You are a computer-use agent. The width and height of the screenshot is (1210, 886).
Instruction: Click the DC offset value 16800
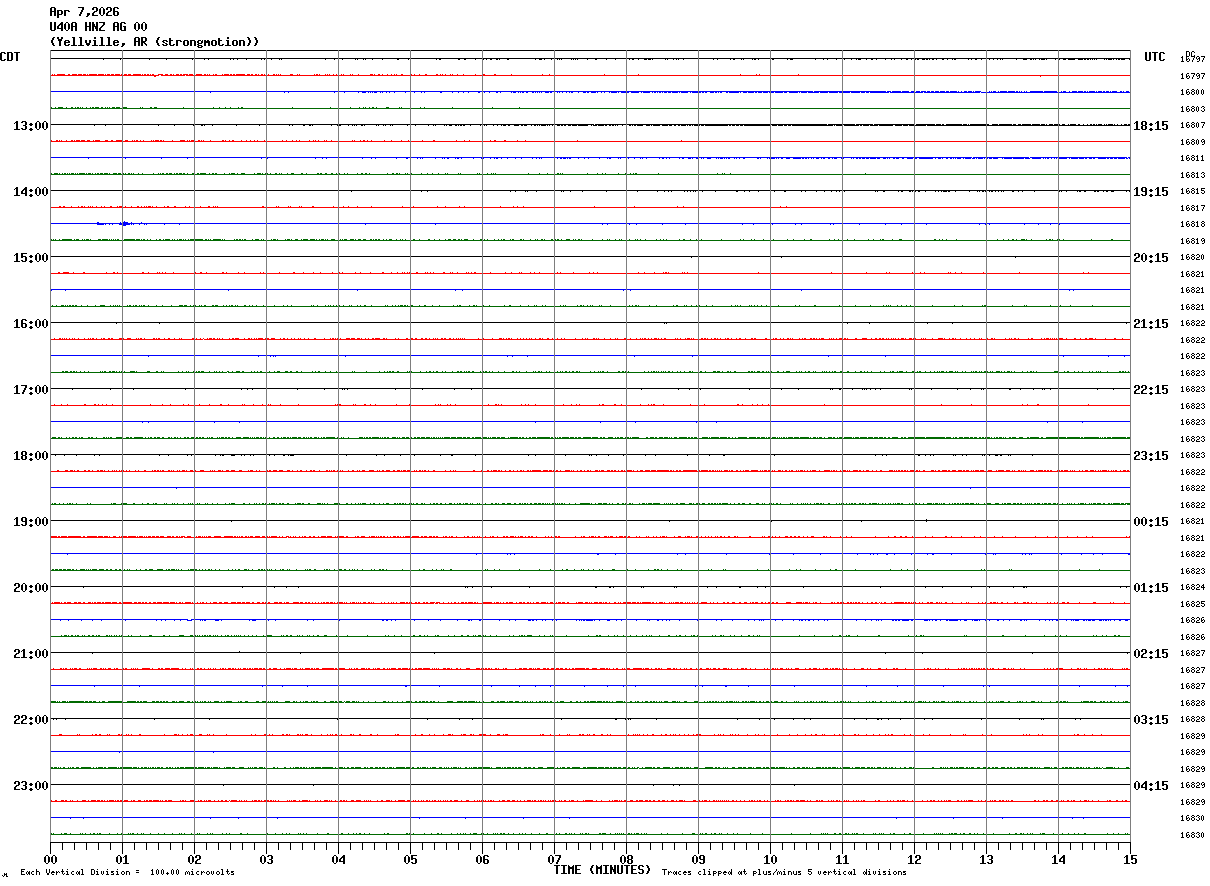(x=1192, y=92)
